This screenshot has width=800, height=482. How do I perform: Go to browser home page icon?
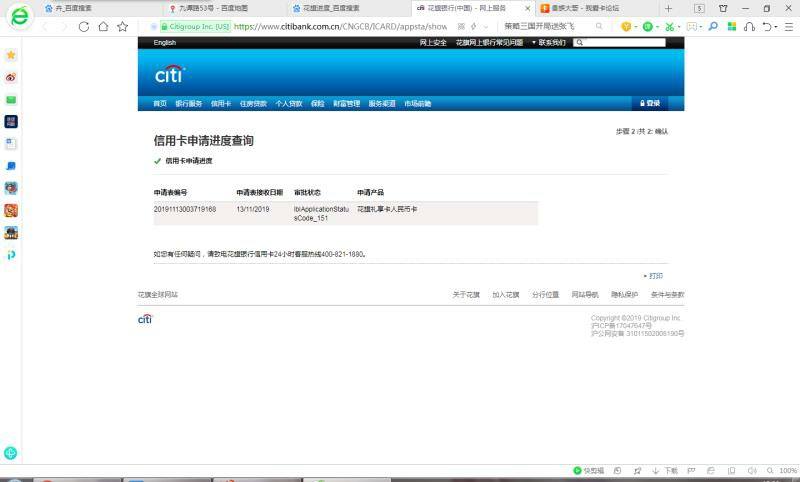pos(103,27)
